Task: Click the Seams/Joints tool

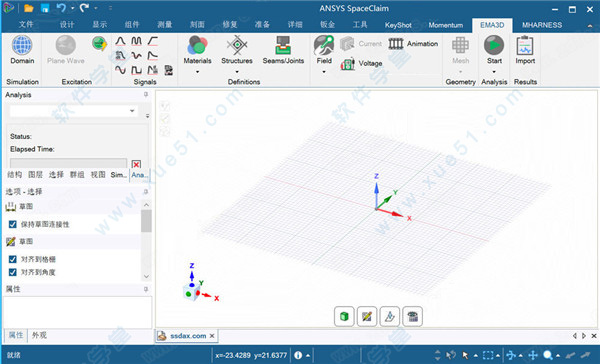Action: [x=283, y=50]
